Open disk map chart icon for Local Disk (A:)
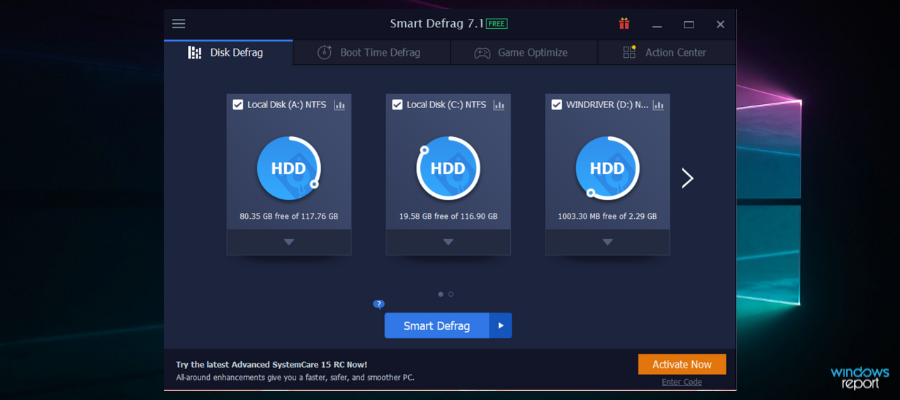 click(339, 105)
